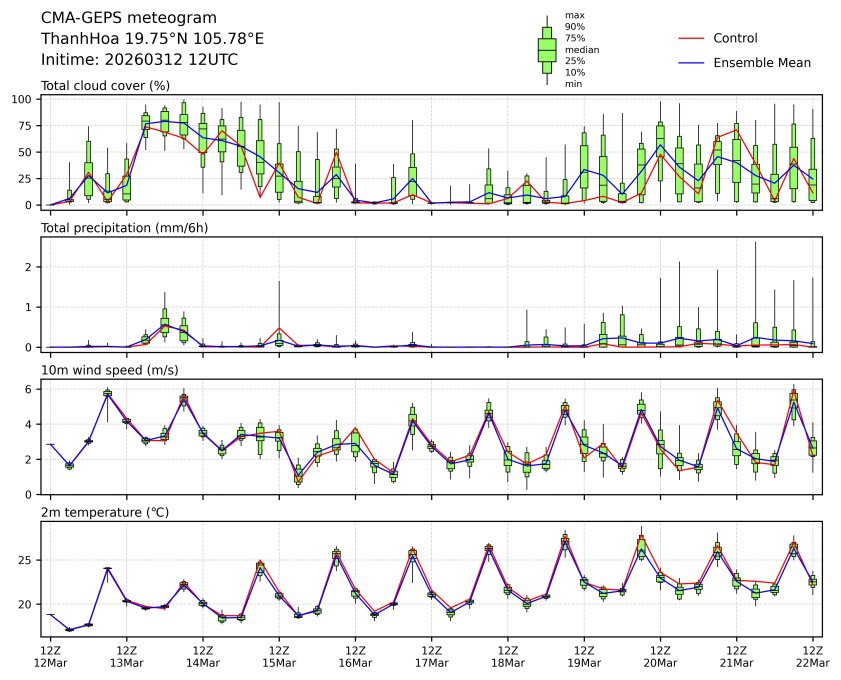Click the 6 tick on wind speed axis
Viewport: 841px width, 680px height.
(30, 389)
